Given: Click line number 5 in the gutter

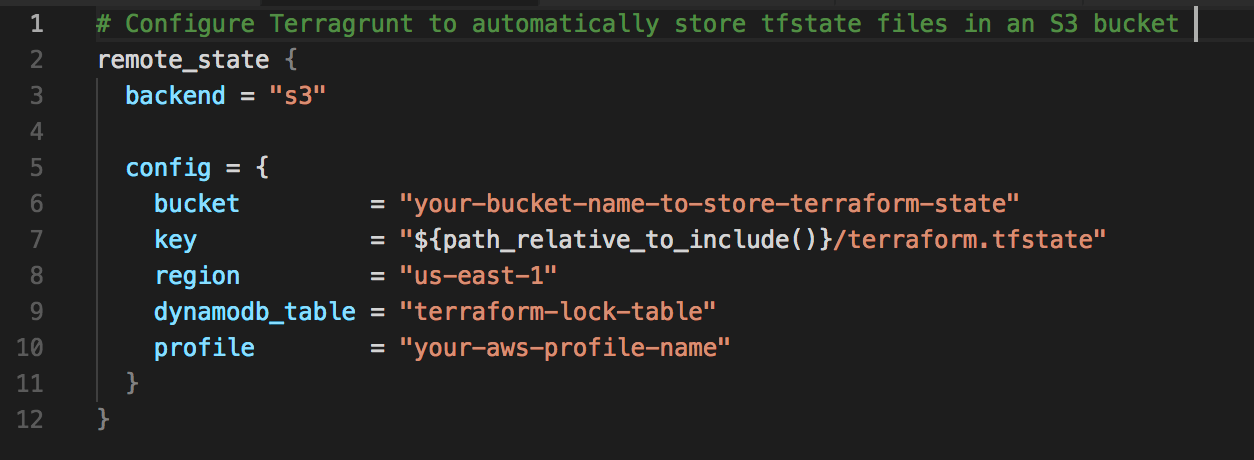Looking at the screenshot, I should tap(36, 168).
